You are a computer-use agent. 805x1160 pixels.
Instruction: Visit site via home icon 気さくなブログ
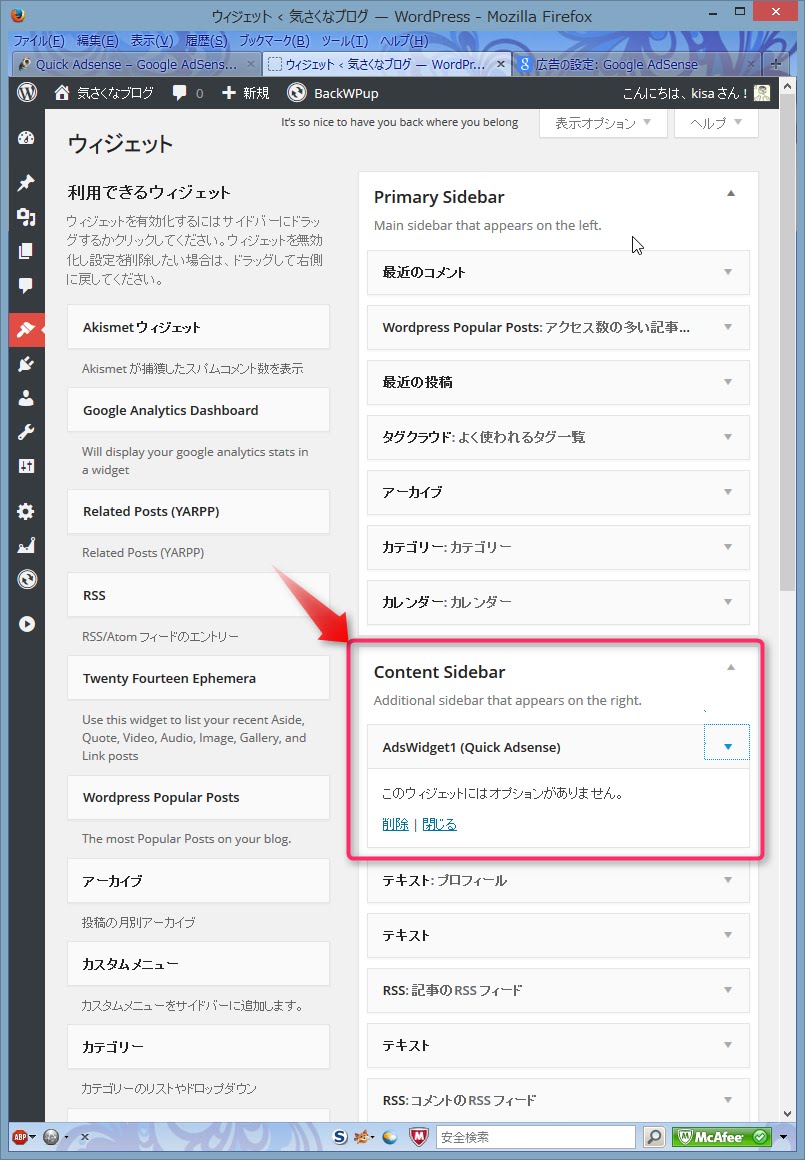coord(104,92)
